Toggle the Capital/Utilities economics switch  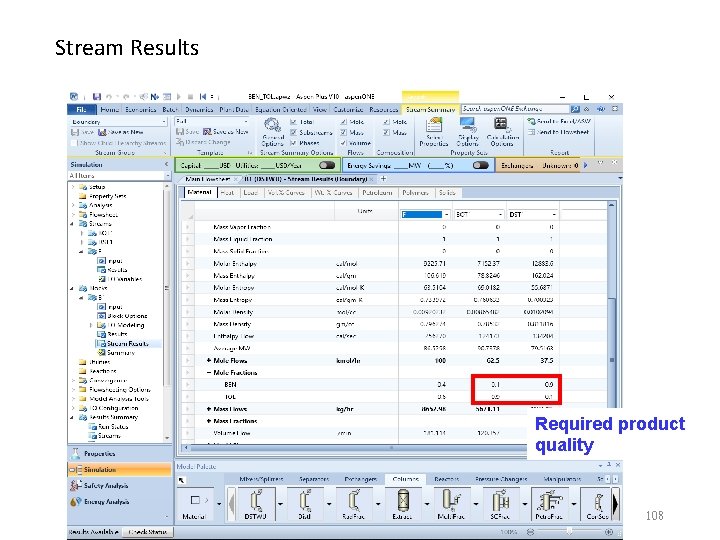tap(327, 165)
